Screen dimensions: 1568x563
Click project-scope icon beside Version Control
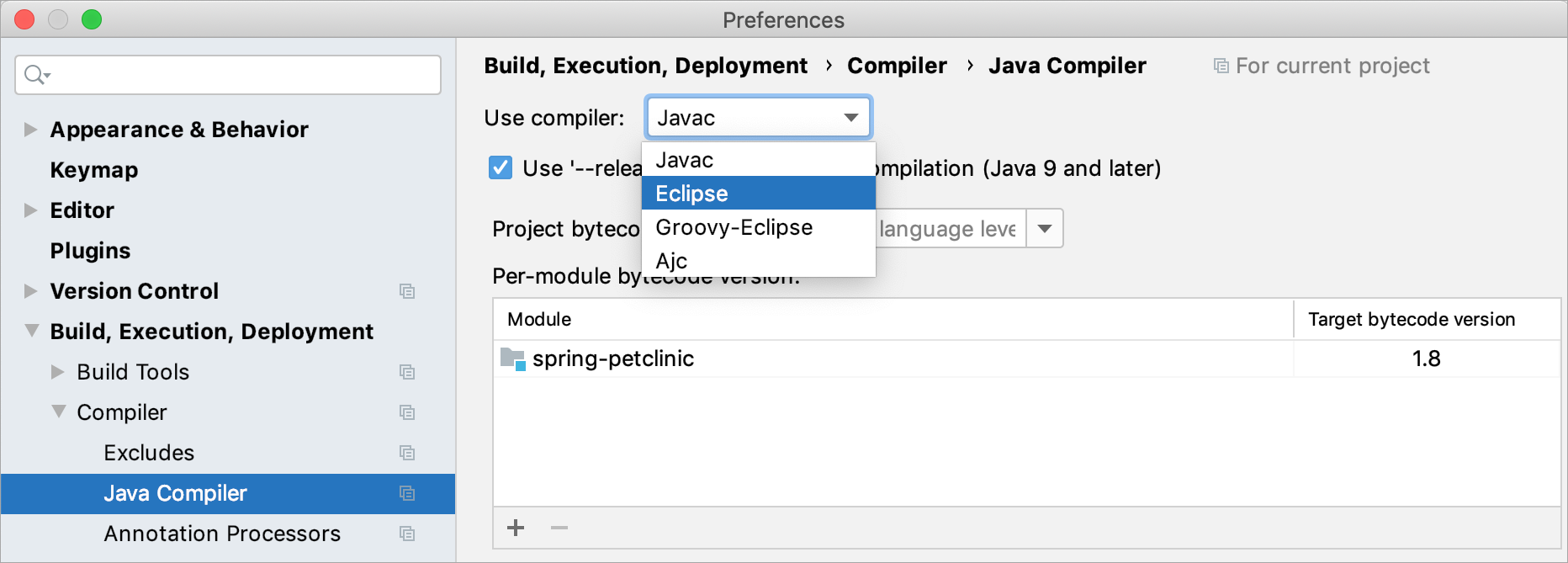coord(407,291)
